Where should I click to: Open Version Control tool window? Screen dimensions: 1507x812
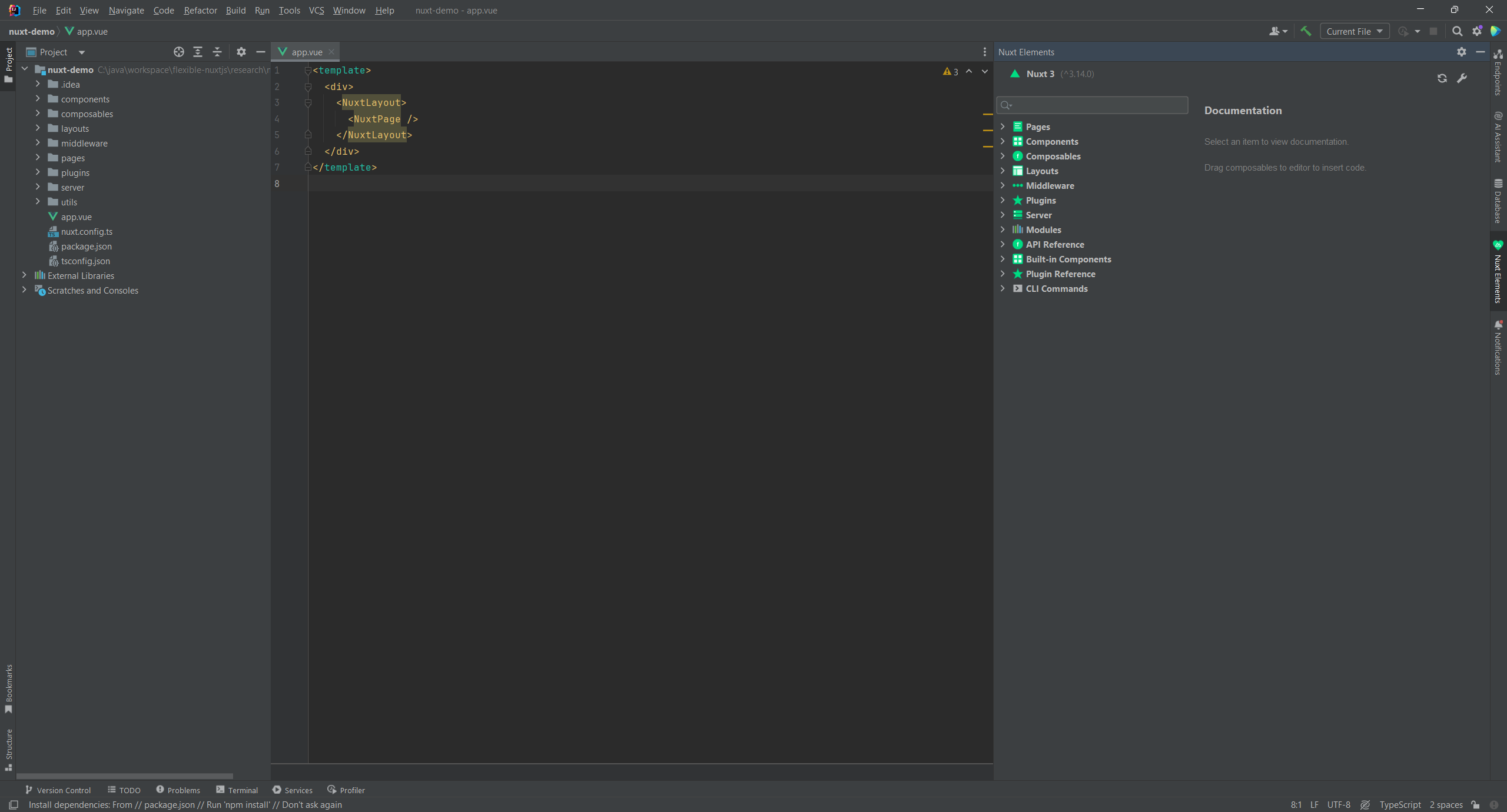[x=58, y=790]
